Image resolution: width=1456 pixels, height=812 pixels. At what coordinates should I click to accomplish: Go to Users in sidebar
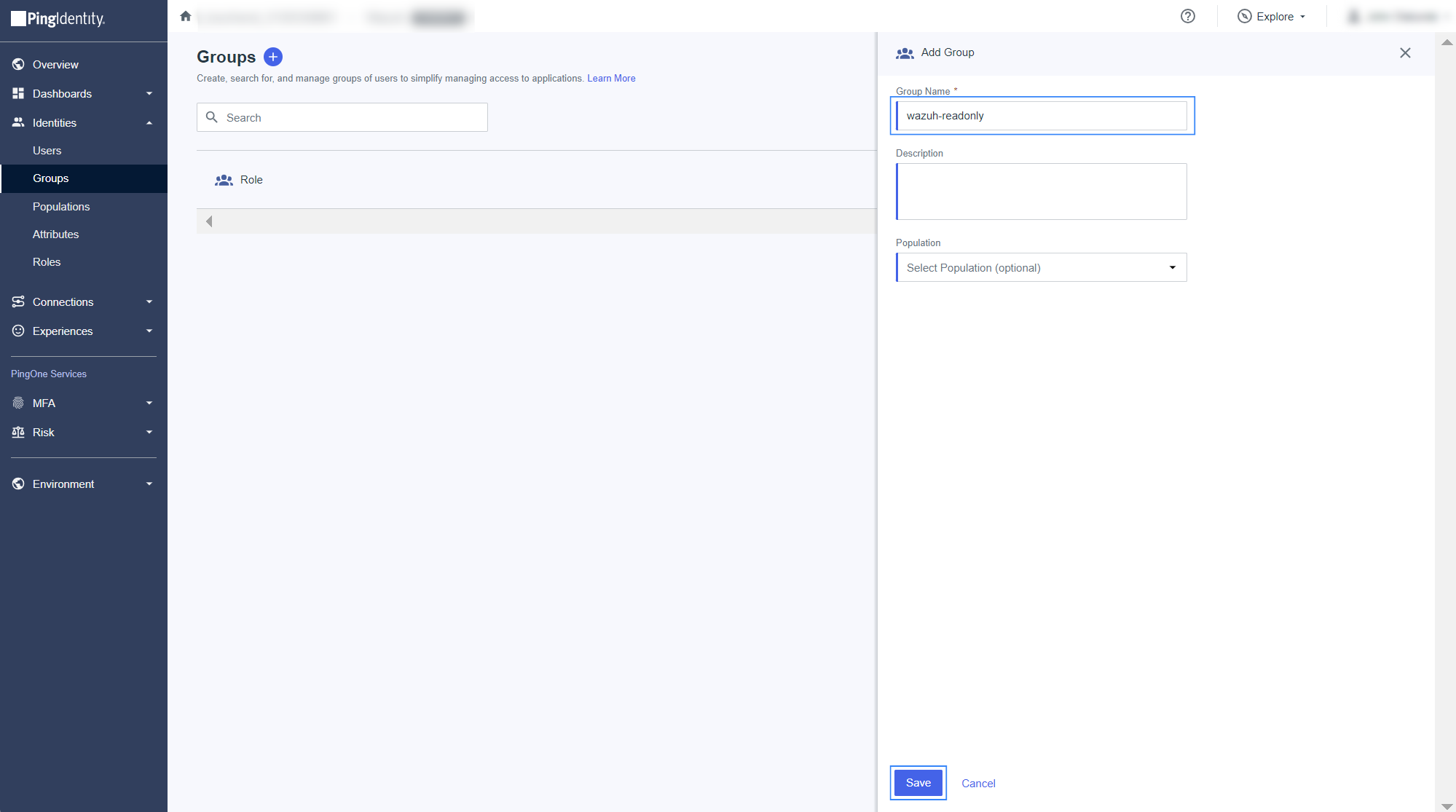[x=47, y=151]
